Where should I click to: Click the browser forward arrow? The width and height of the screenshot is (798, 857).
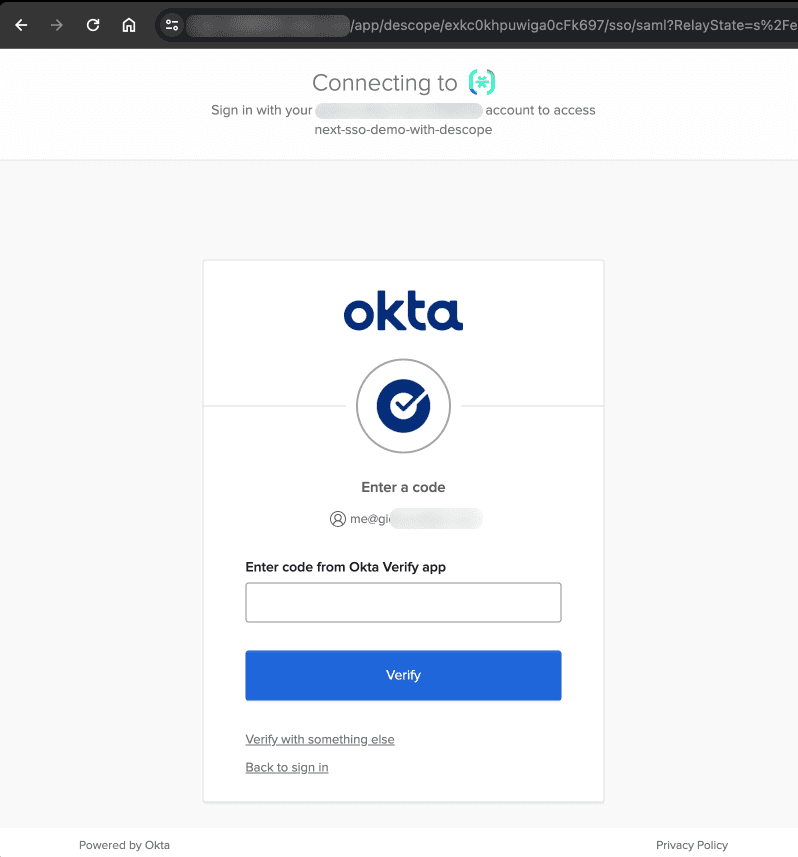(57, 25)
